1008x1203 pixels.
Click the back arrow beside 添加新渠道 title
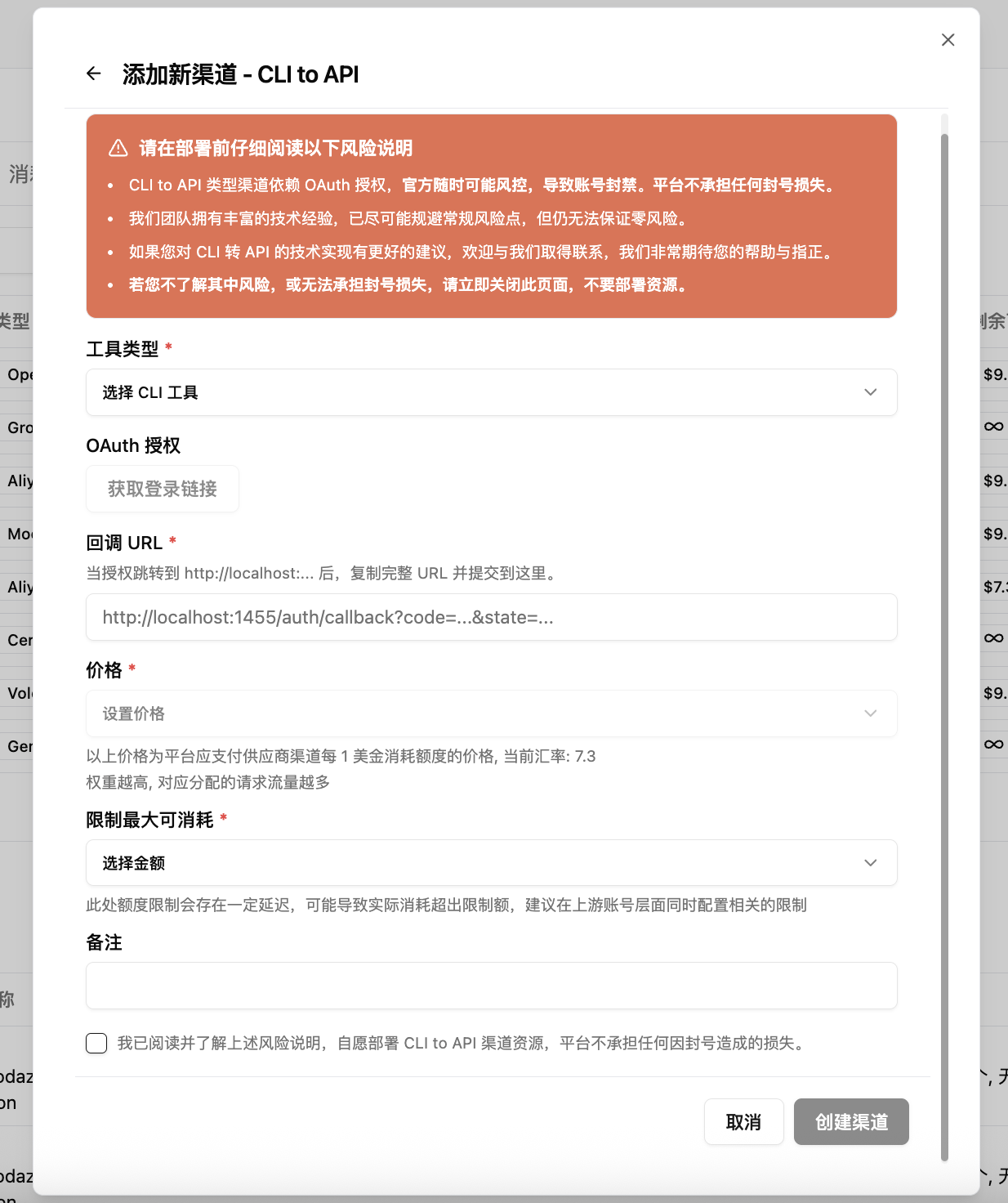pos(94,74)
